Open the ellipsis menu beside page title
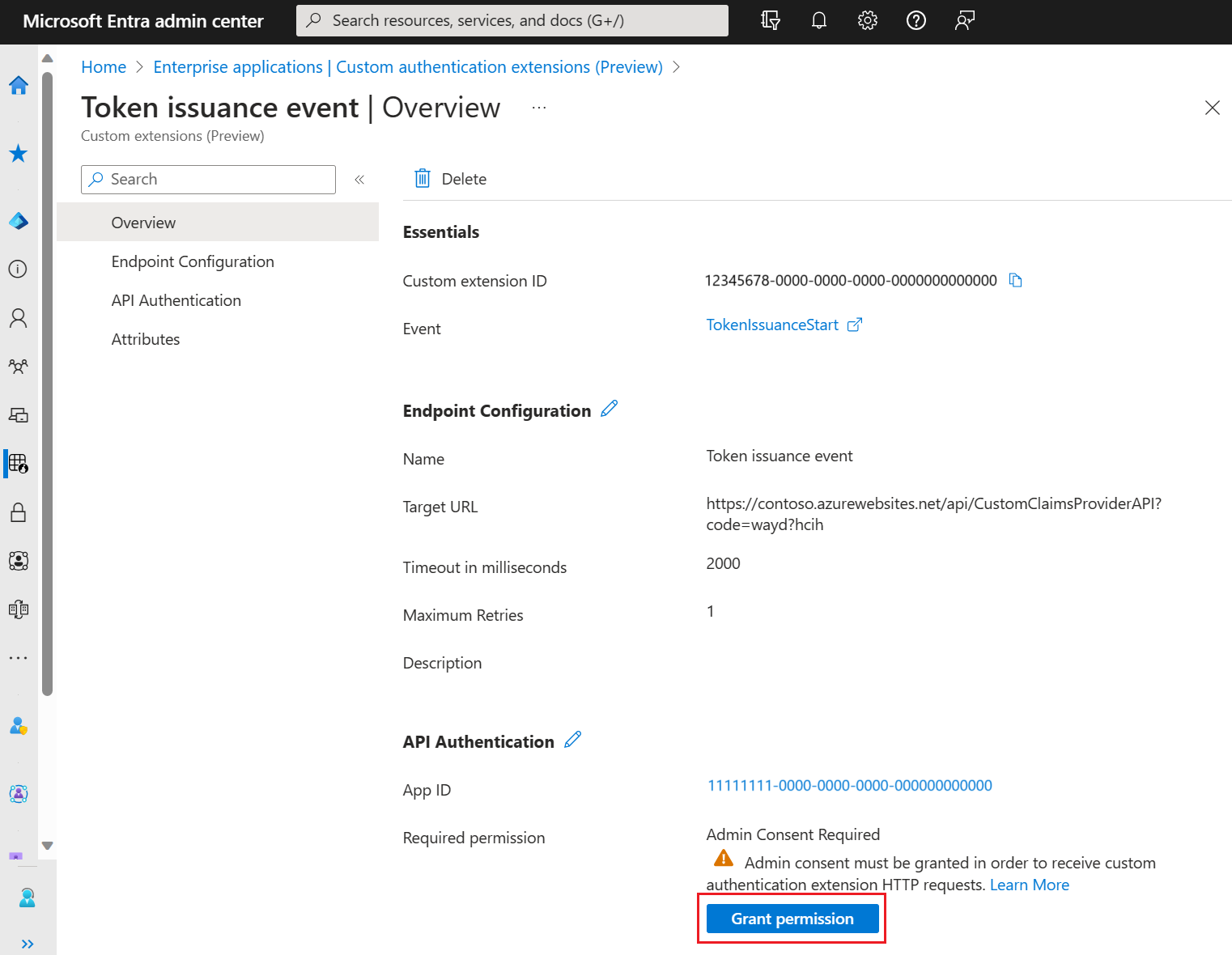The height and width of the screenshot is (955, 1232). pyautogui.click(x=539, y=108)
